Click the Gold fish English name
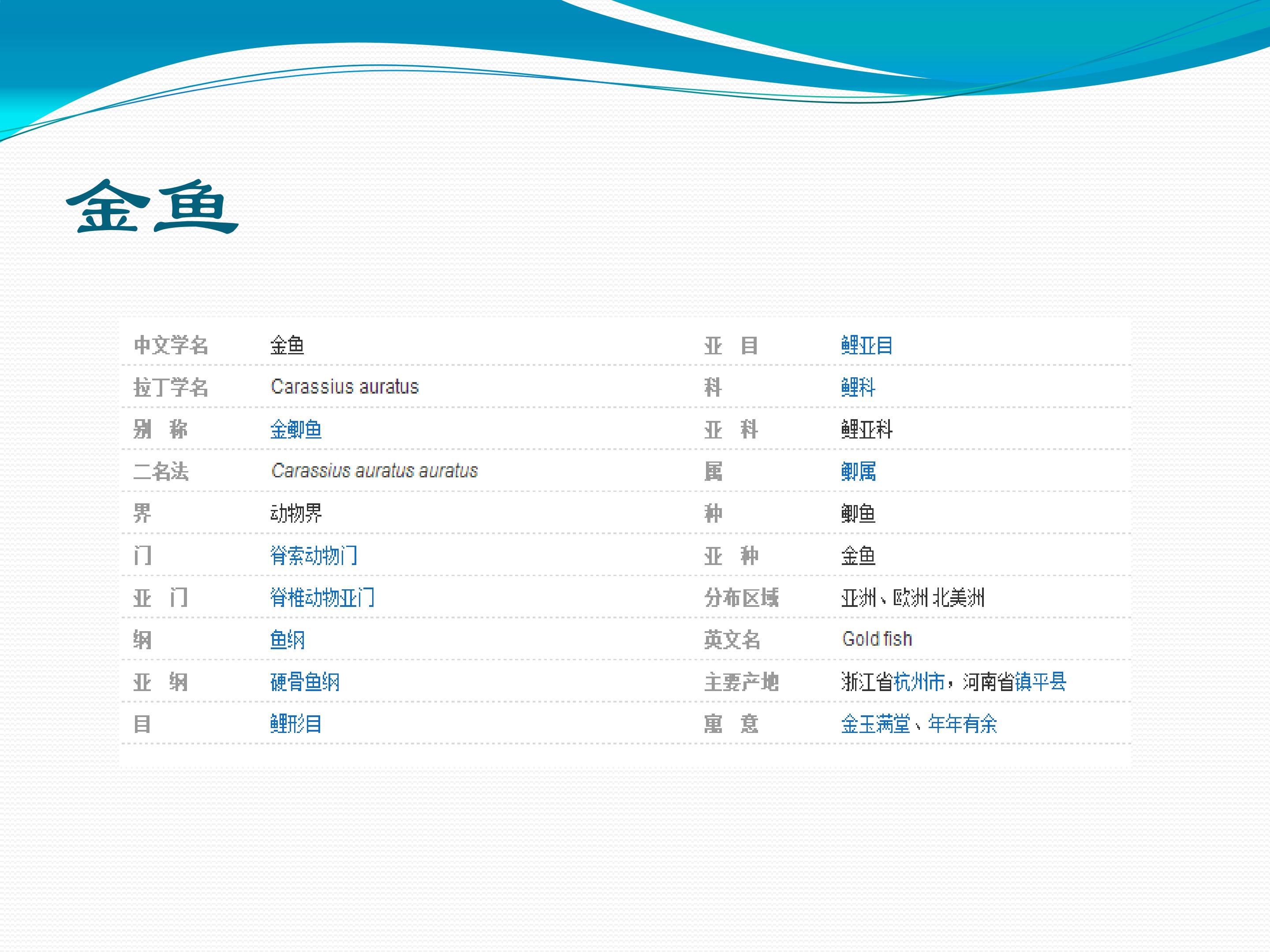 877,639
